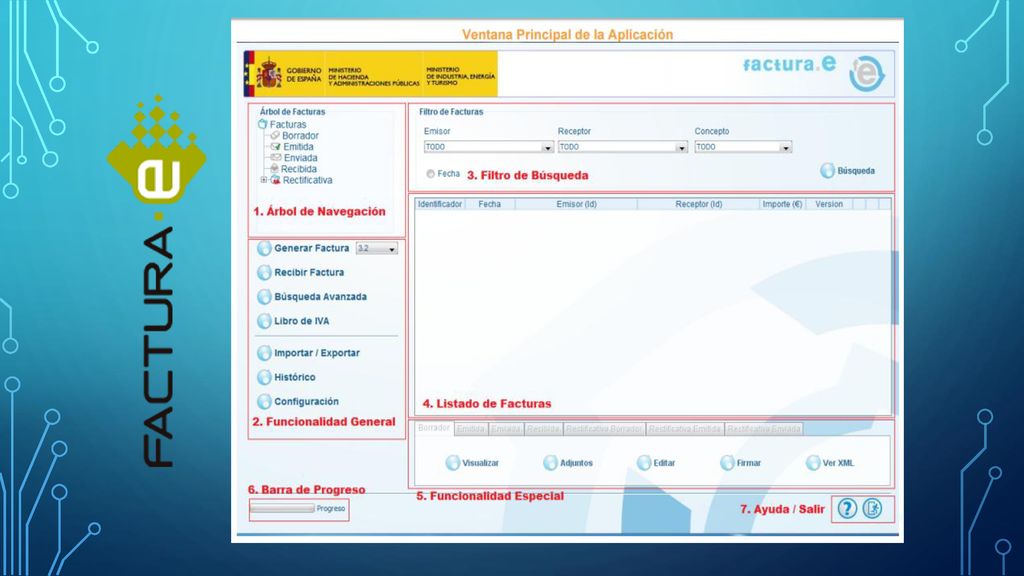Select Emitida in the invoice tree
1024x576 pixels.
click(x=298, y=147)
